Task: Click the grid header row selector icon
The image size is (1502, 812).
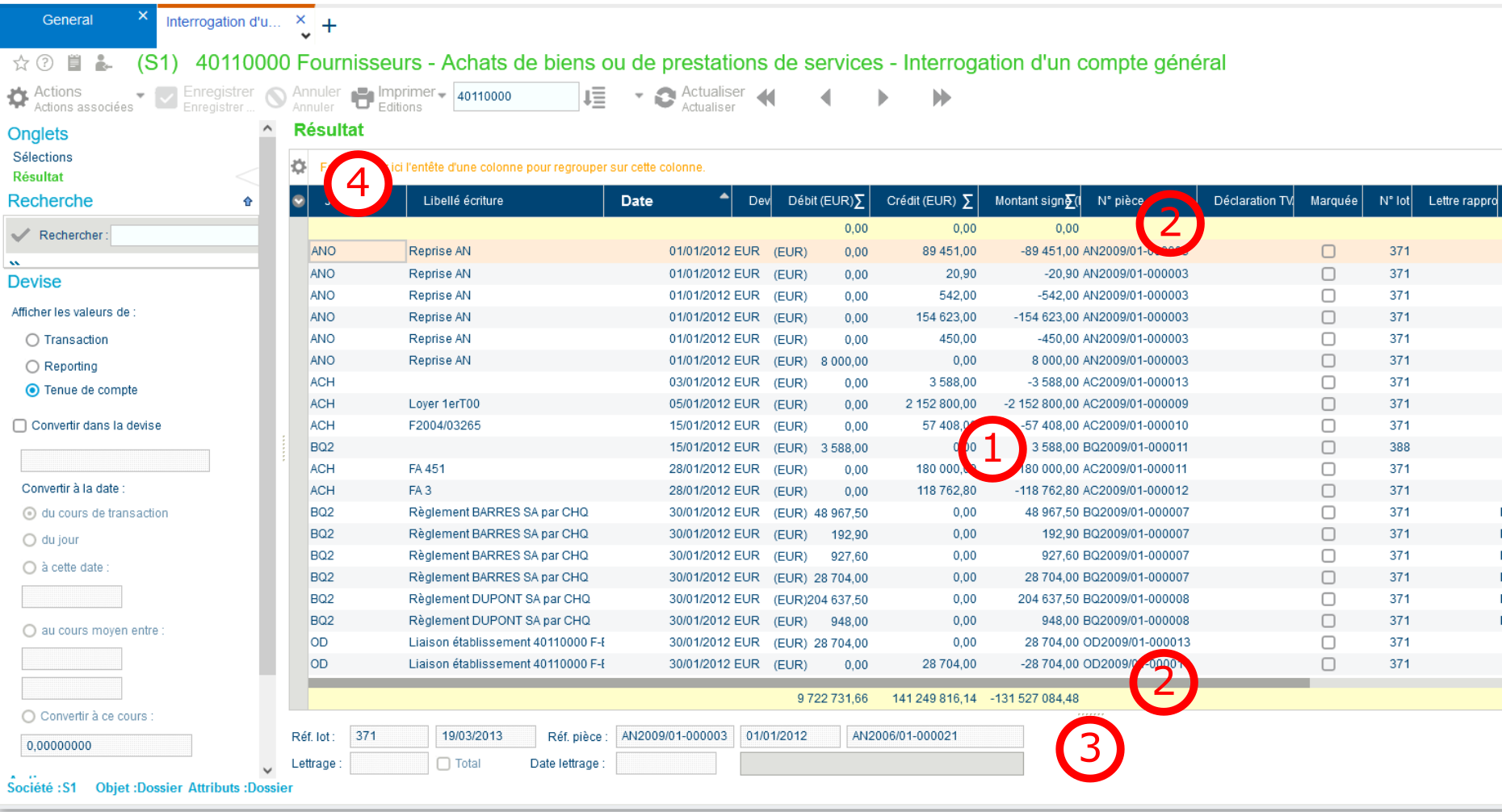Action: pos(299,201)
